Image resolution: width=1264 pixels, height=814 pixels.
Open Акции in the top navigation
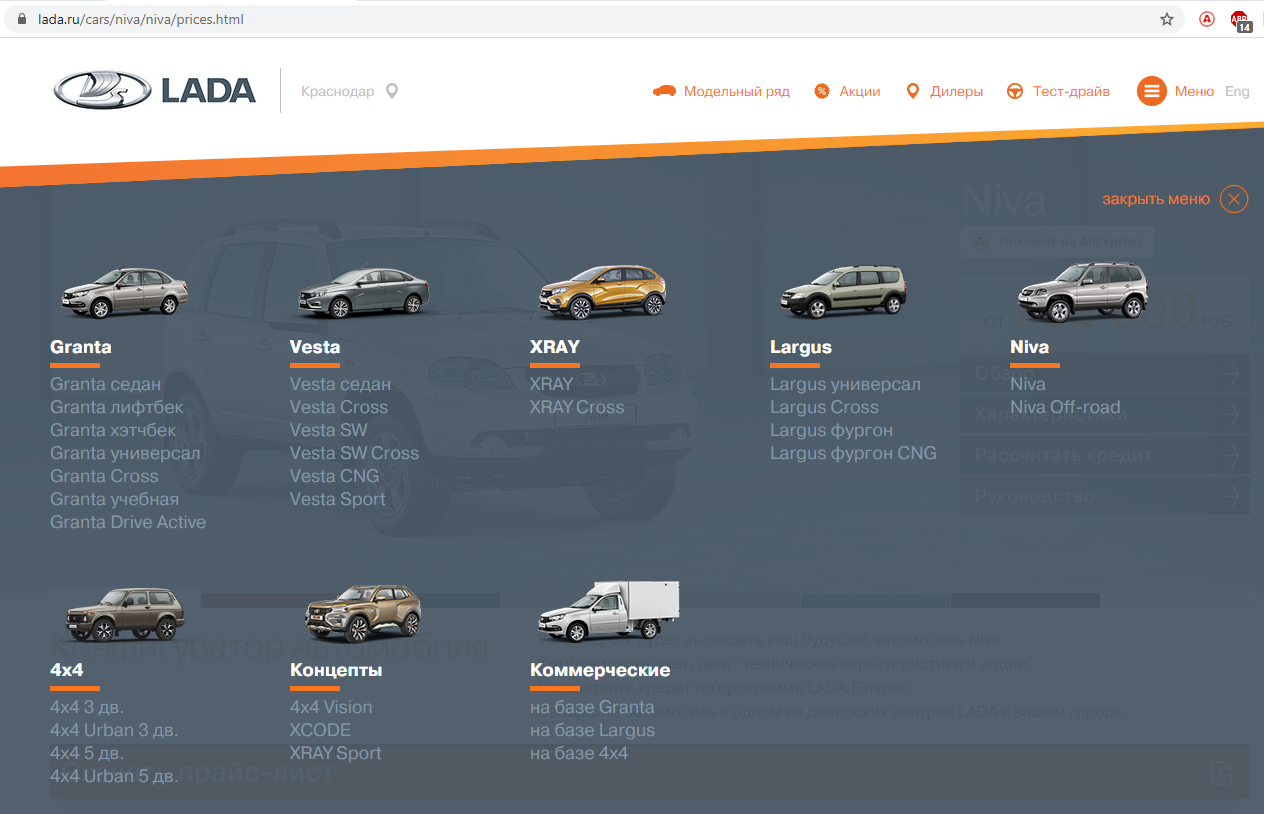(x=860, y=91)
